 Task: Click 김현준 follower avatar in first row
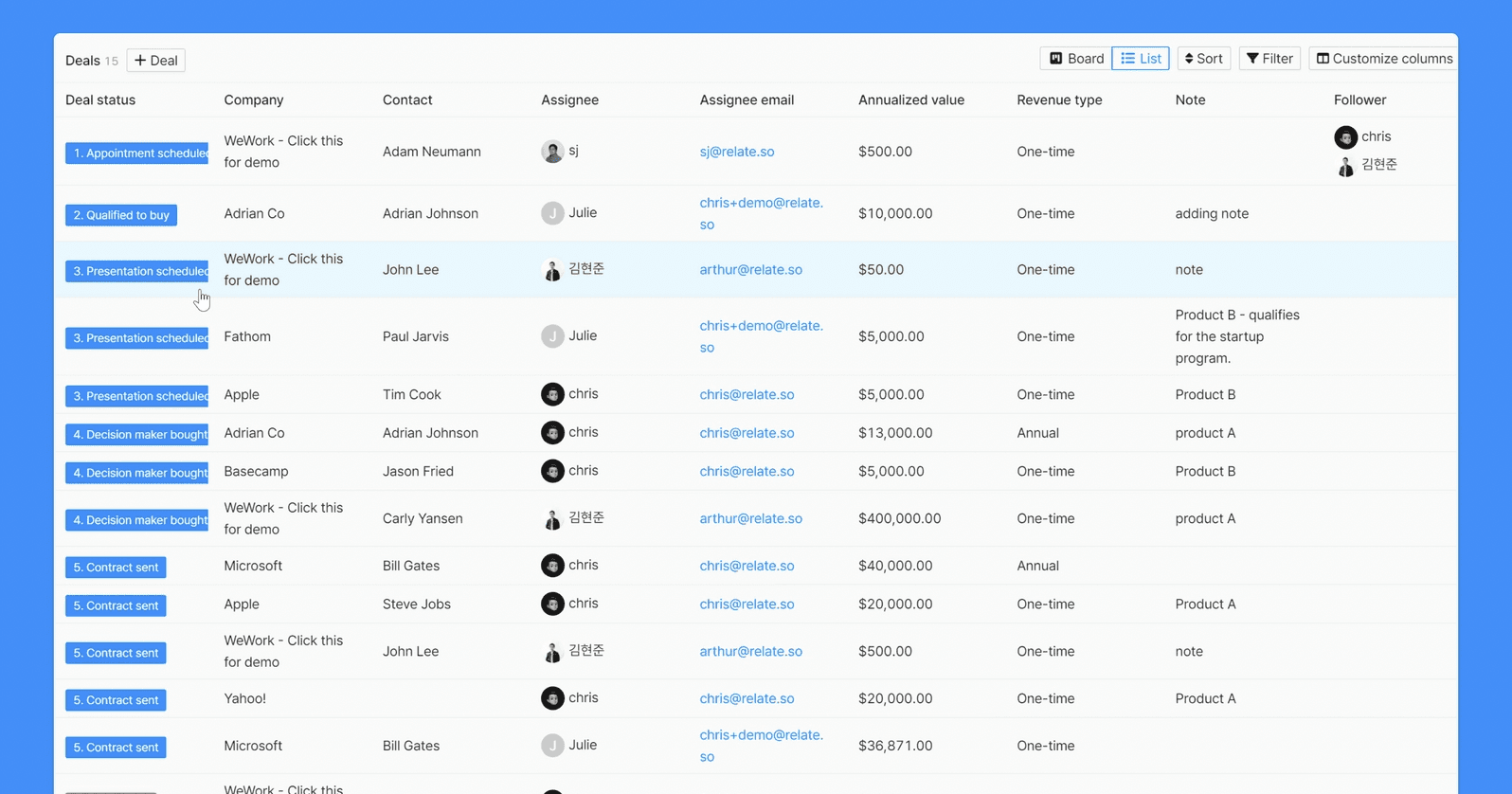pyautogui.click(x=1345, y=166)
